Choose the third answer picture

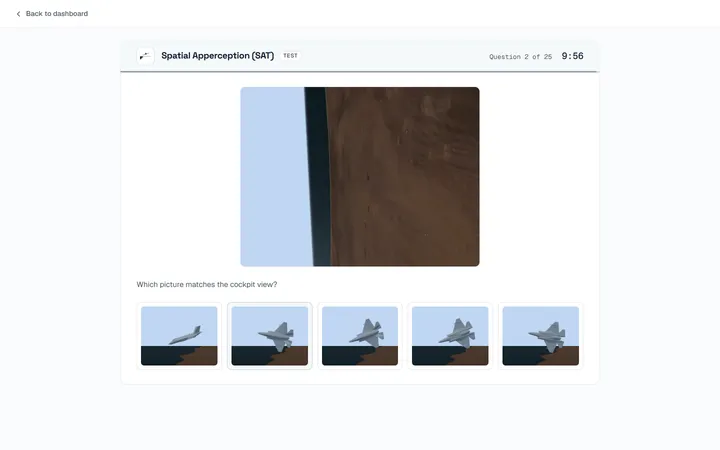360,336
